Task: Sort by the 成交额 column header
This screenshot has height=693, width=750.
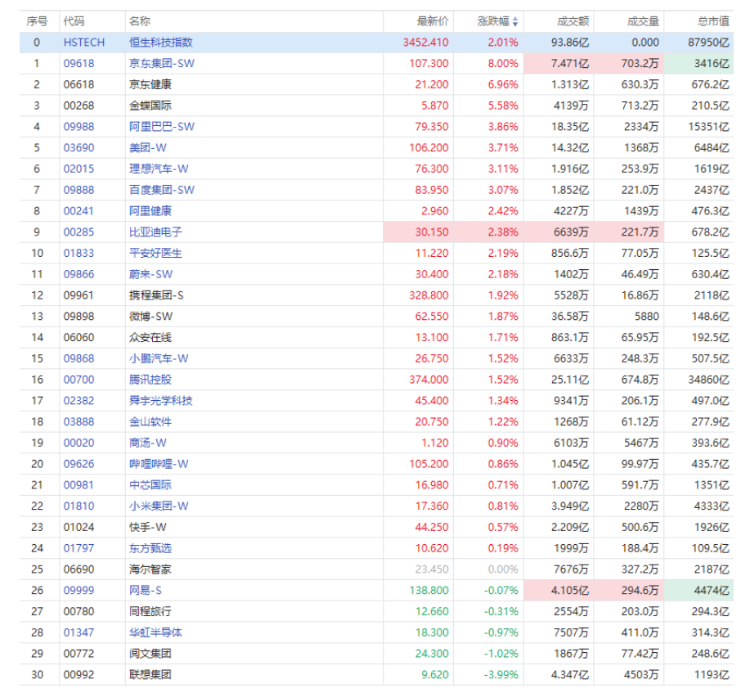Action: (573, 21)
